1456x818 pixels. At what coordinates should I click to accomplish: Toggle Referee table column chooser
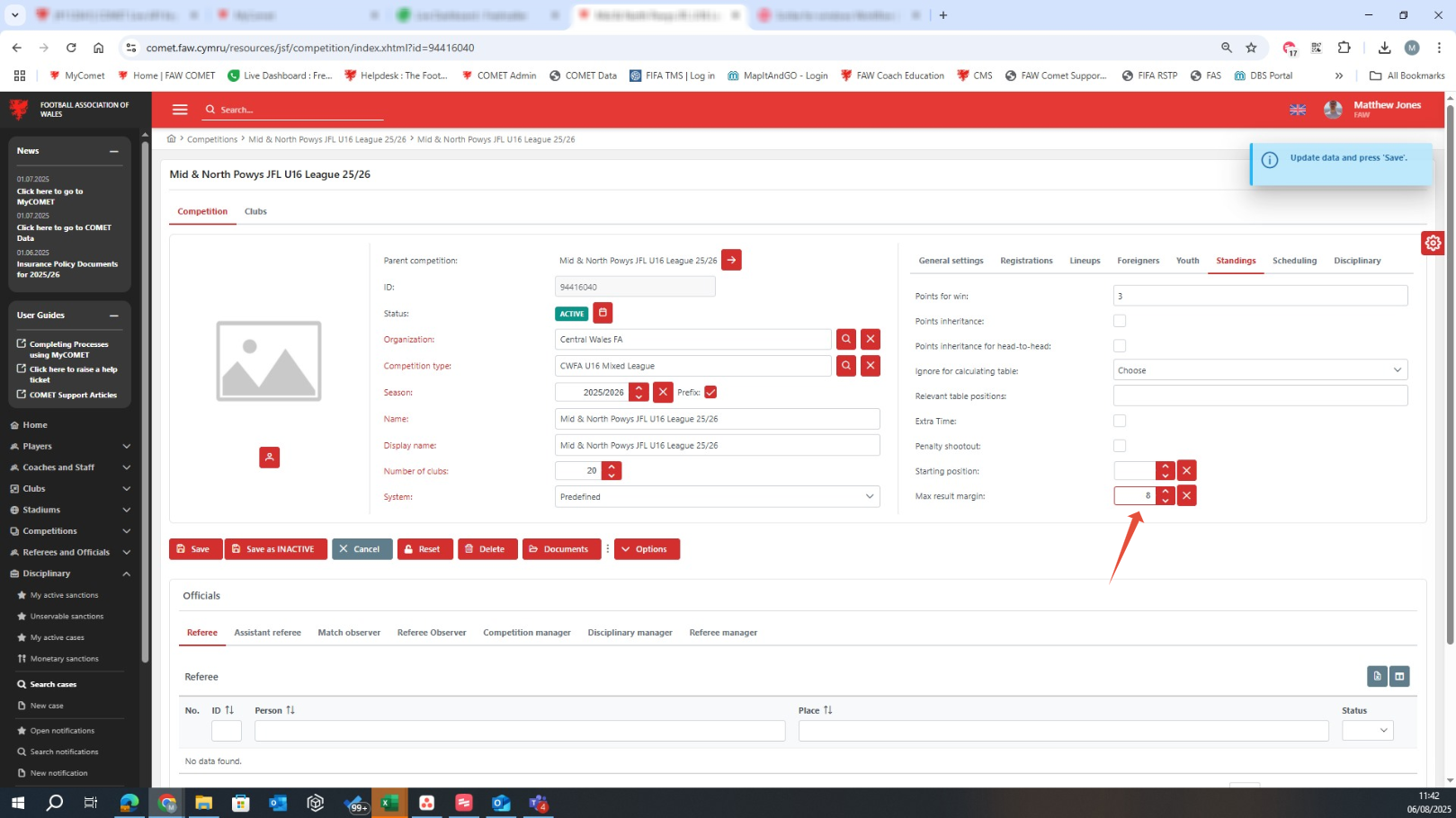tap(1399, 677)
